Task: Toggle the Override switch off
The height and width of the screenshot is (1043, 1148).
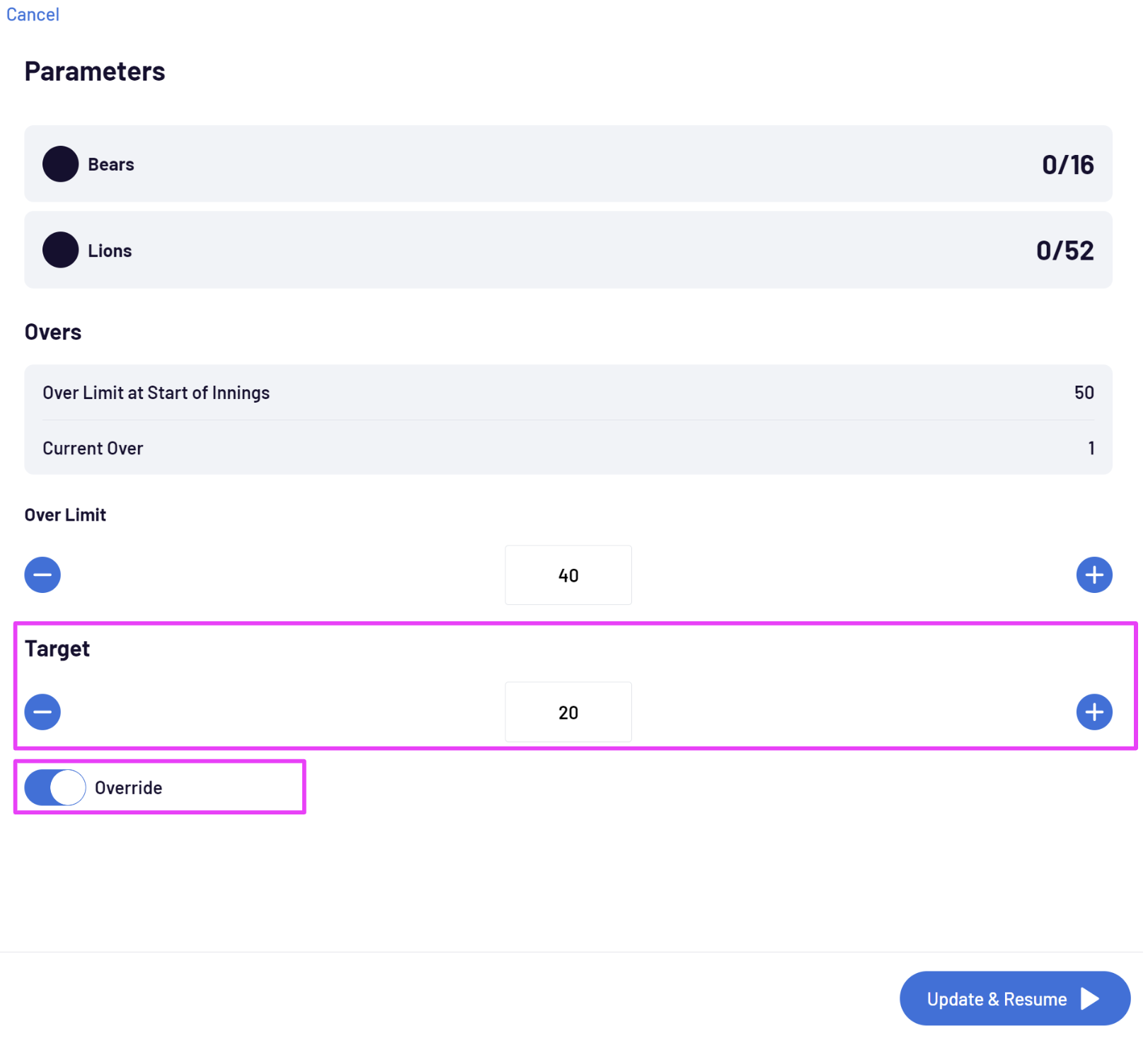Action: click(55, 788)
